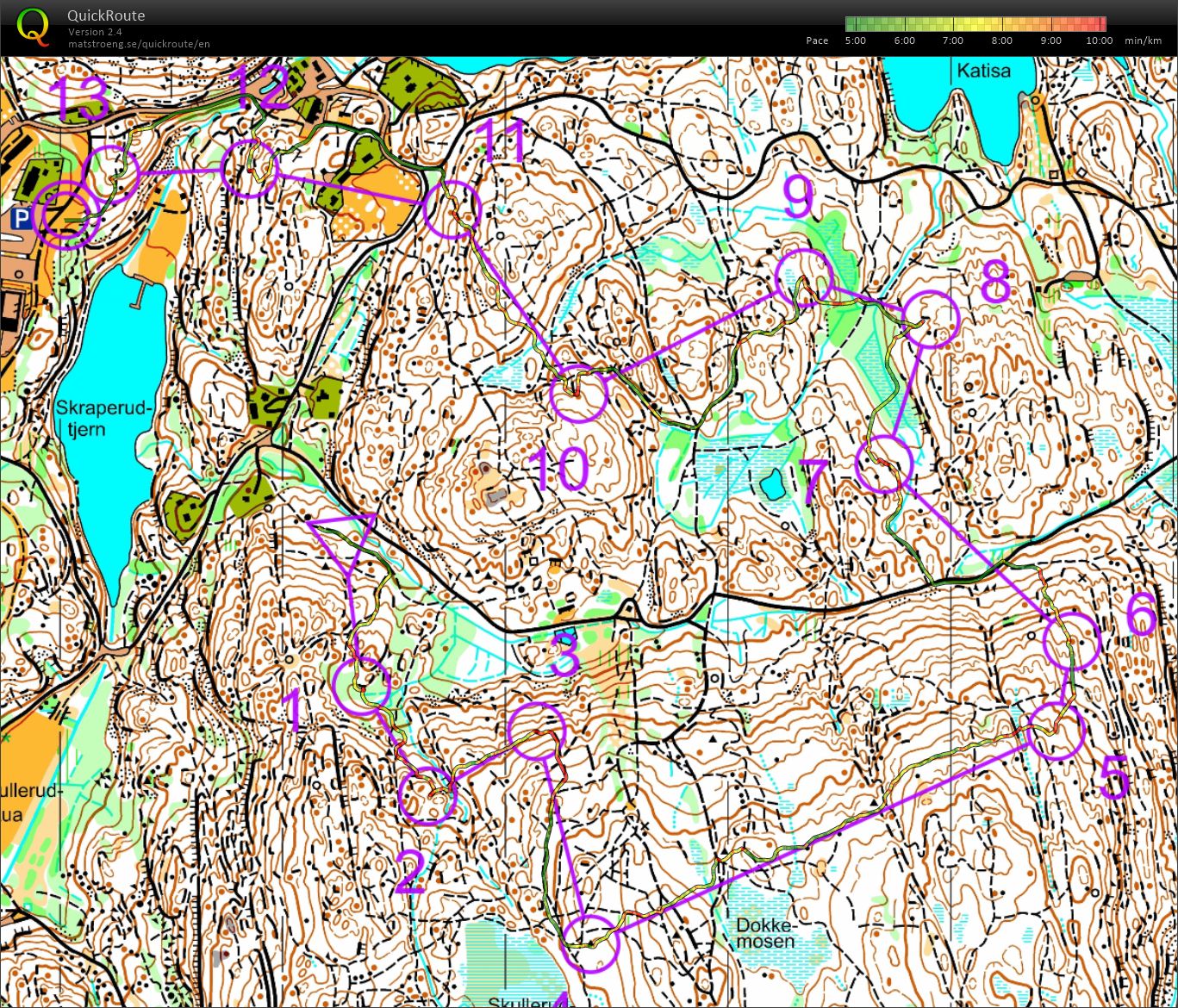Click the control 13 circle
The width and height of the screenshot is (1178, 1008).
tap(110, 174)
